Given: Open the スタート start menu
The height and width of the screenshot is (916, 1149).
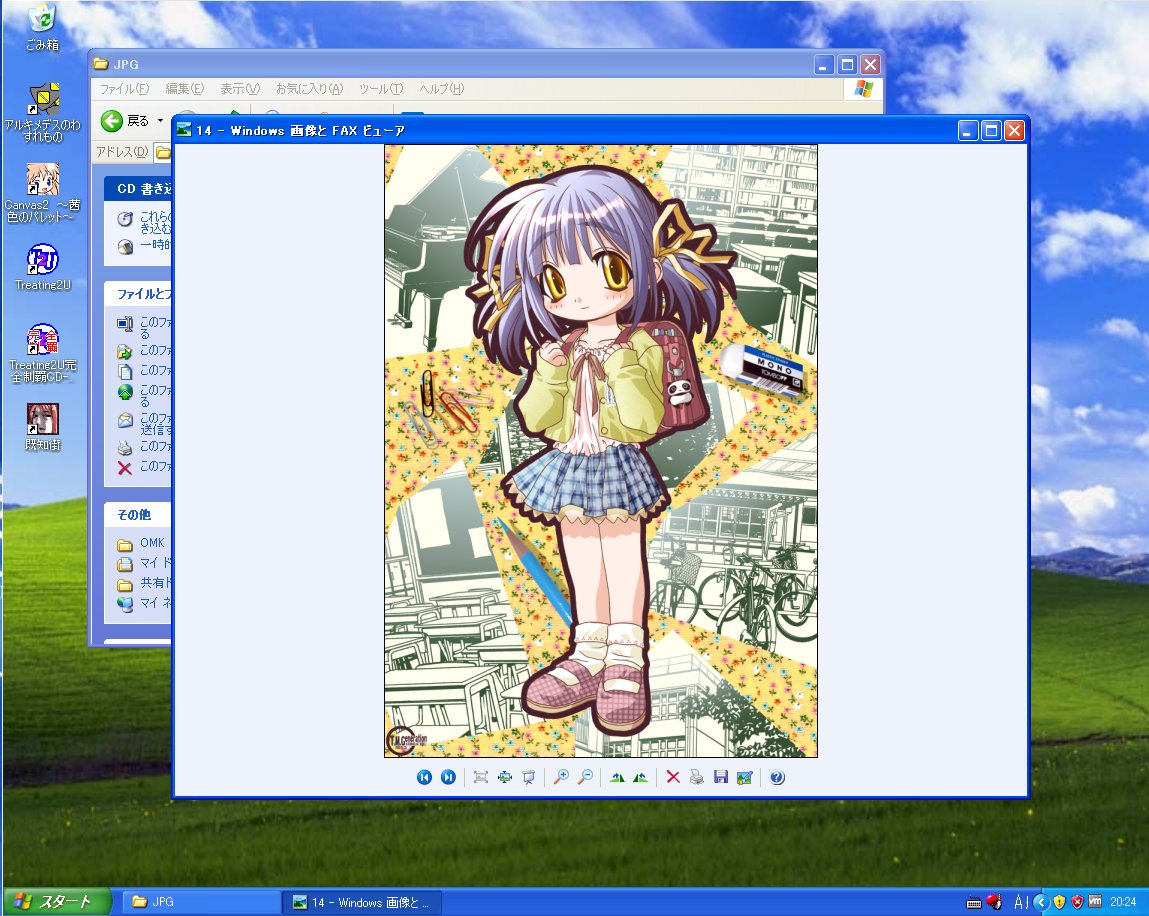Looking at the screenshot, I should [x=56, y=901].
